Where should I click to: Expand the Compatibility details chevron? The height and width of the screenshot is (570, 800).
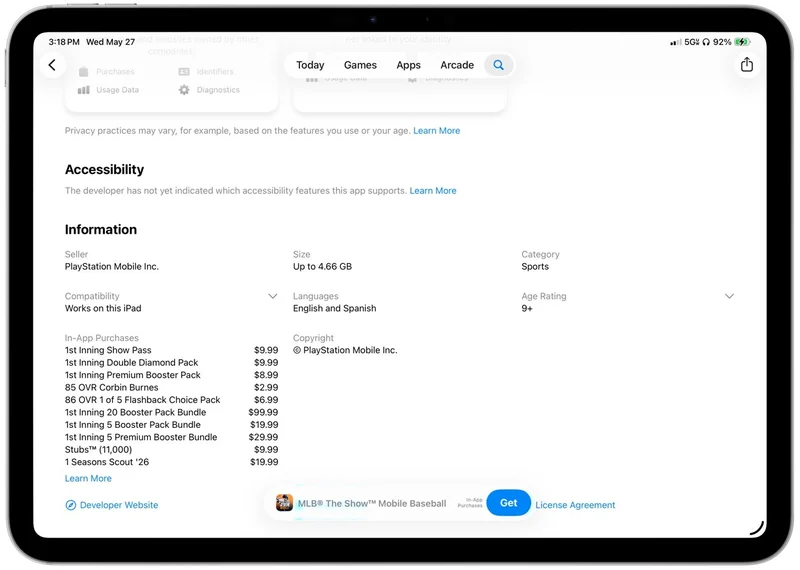click(x=272, y=296)
